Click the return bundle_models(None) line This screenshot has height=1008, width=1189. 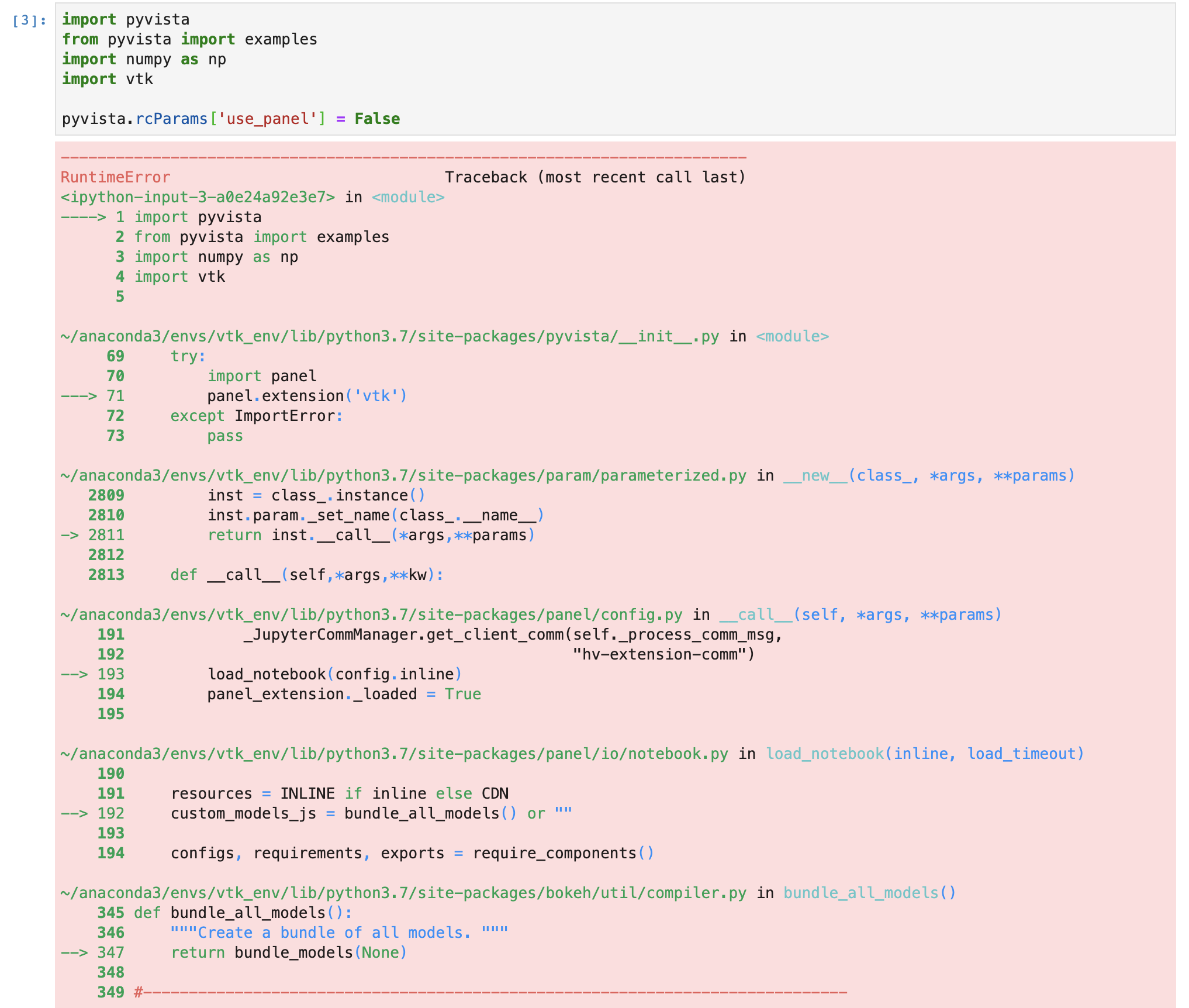[289, 952]
